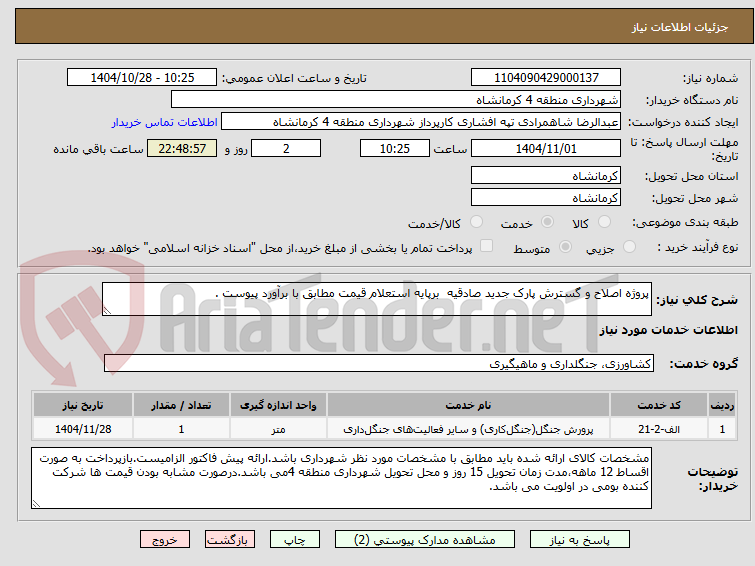Click the شماره نیاز field 1104090429000137
Viewport: 755px width, 566px height.
(546, 78)
